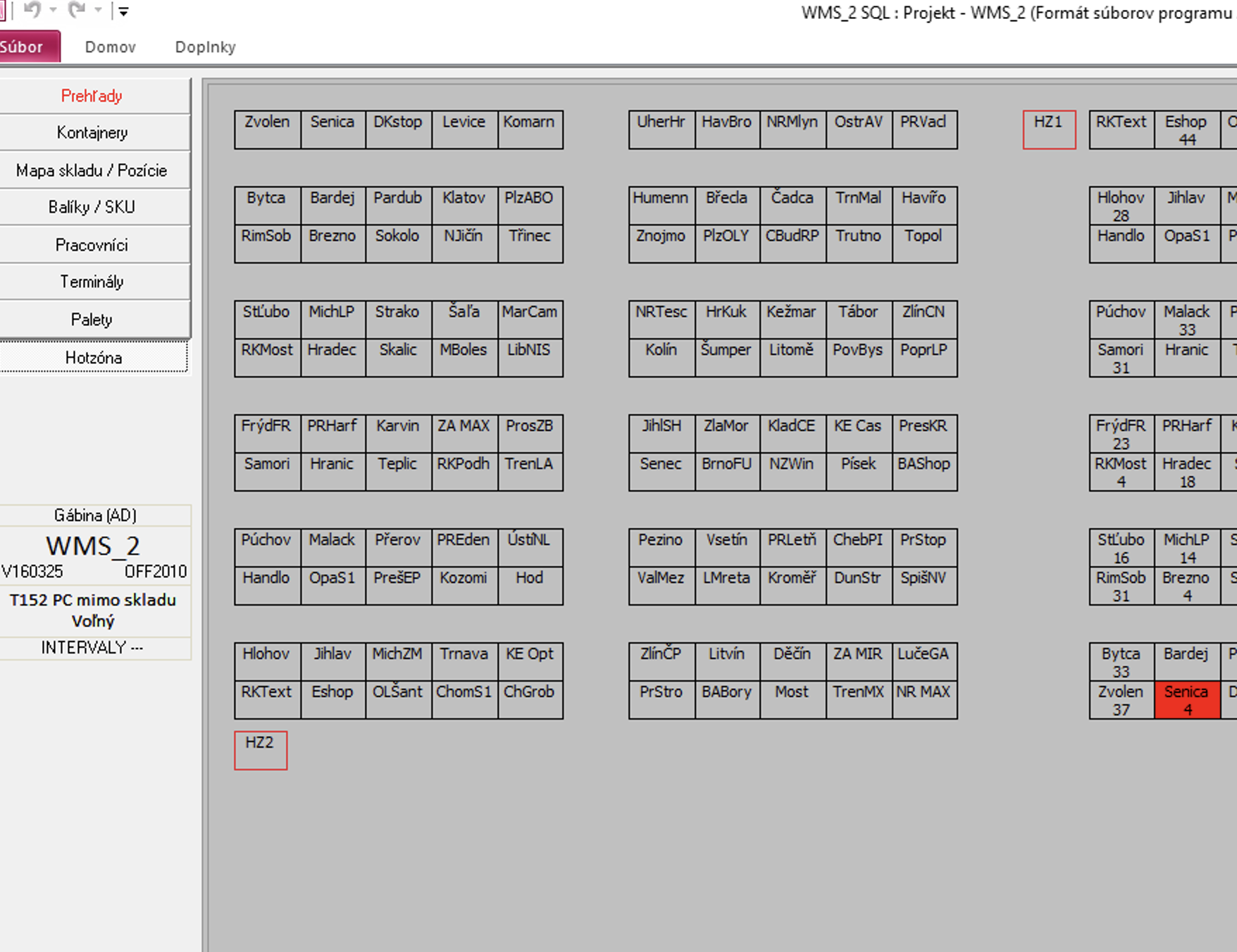Expand the Undo history dropdown arrow
Screen dimensions: 1237x952
point(53,11)
